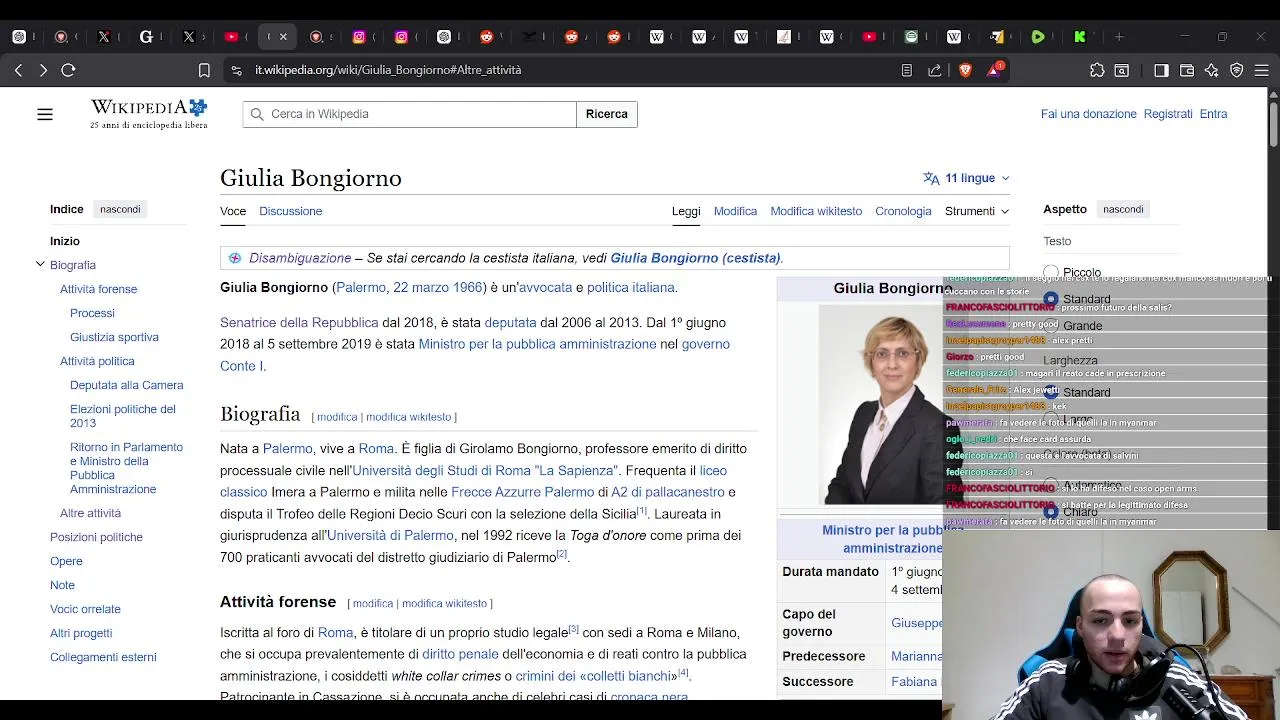Image resolution: width=1280 pixels, height=720 pixels.
Task: Jump to Inizio in Indice
Action: point(65,241)
